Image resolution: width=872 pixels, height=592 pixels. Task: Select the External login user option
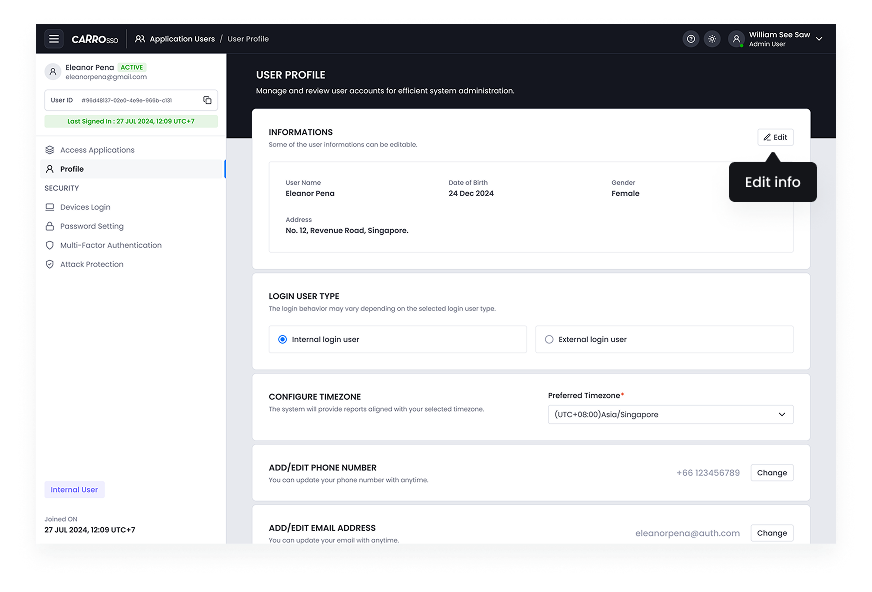[x=549, y=339]
